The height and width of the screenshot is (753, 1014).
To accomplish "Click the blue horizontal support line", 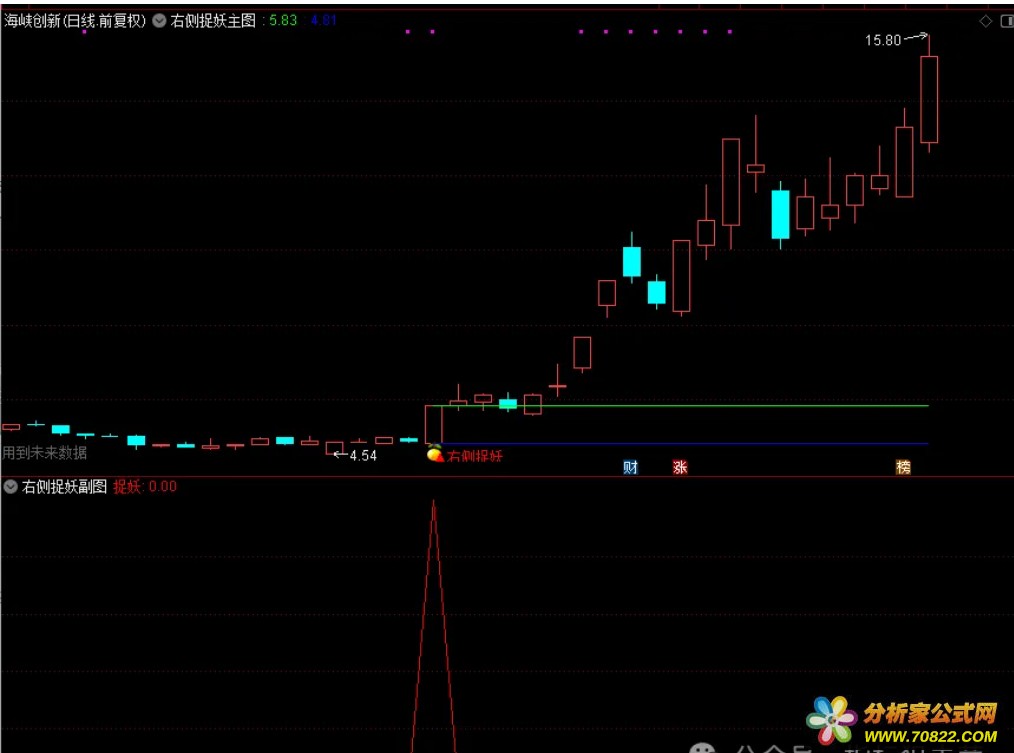I will coord(685,444).
